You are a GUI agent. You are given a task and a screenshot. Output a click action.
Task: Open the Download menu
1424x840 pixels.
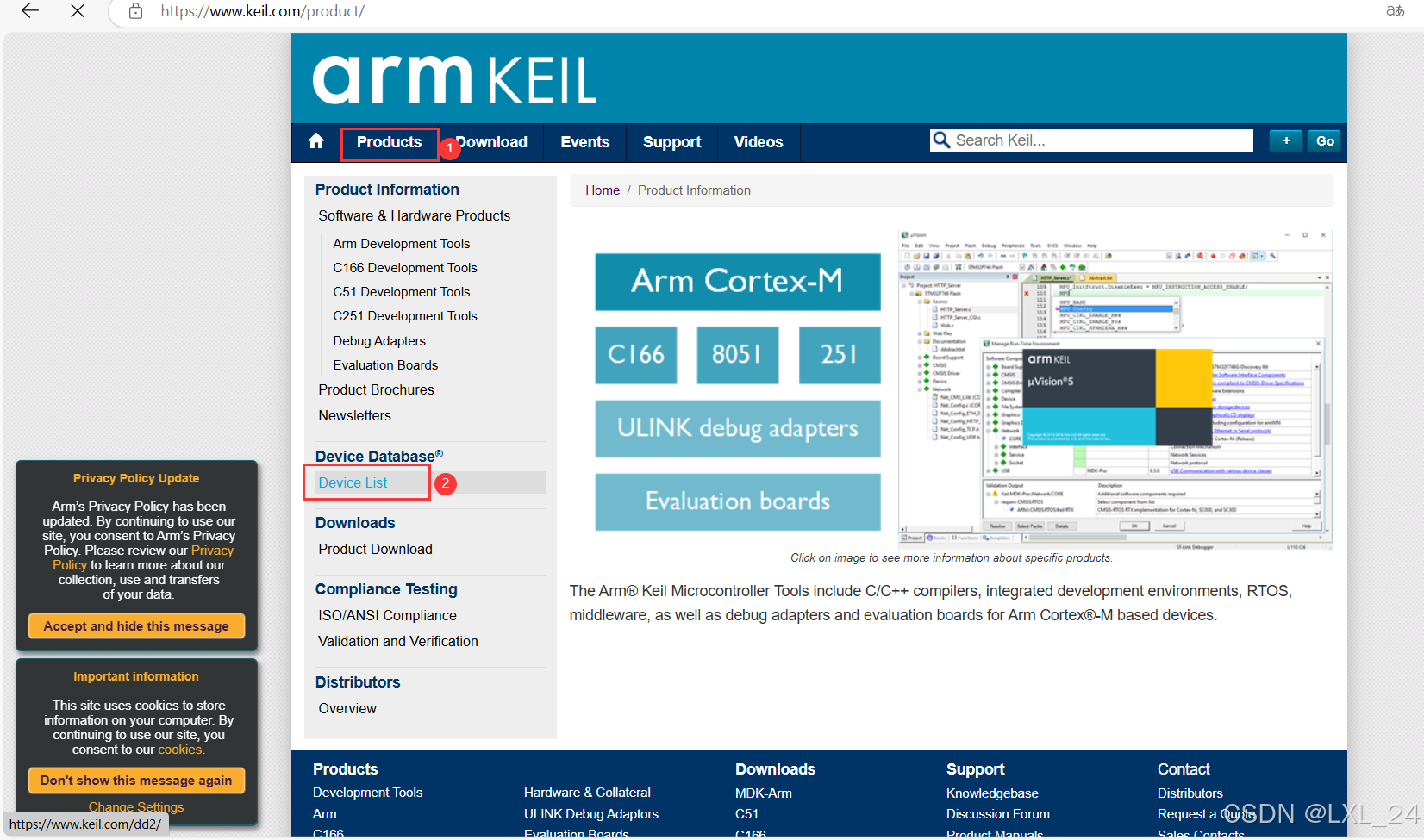click(x=491, y=142)
